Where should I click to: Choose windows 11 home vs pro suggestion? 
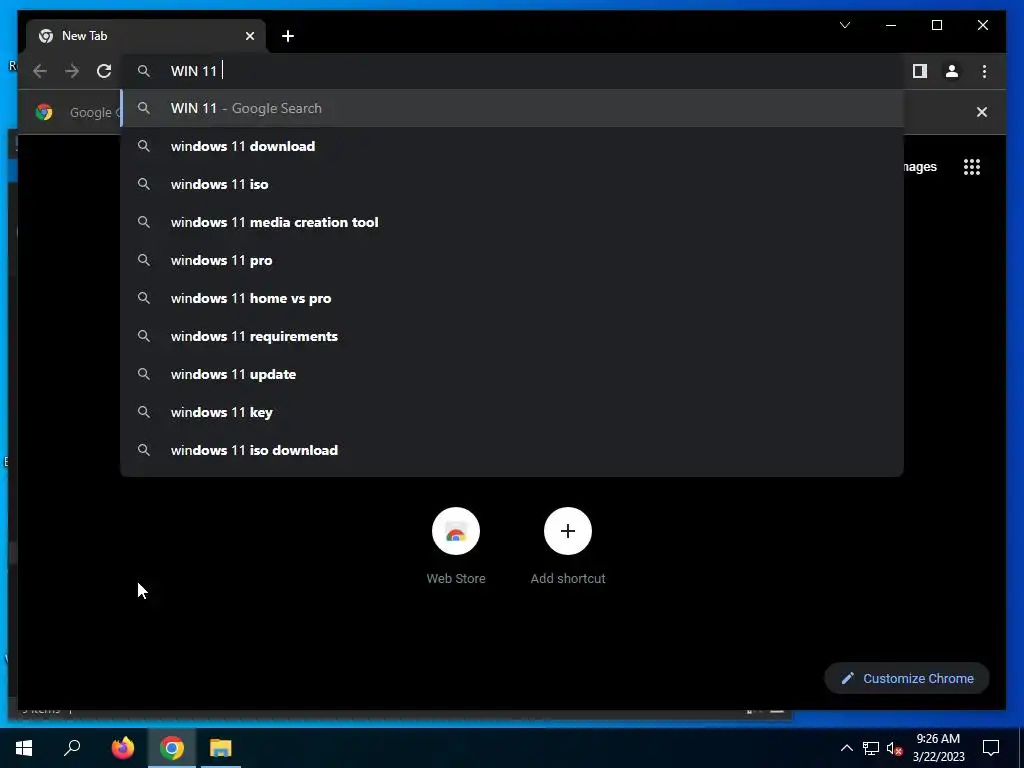(x=513, y=298)
